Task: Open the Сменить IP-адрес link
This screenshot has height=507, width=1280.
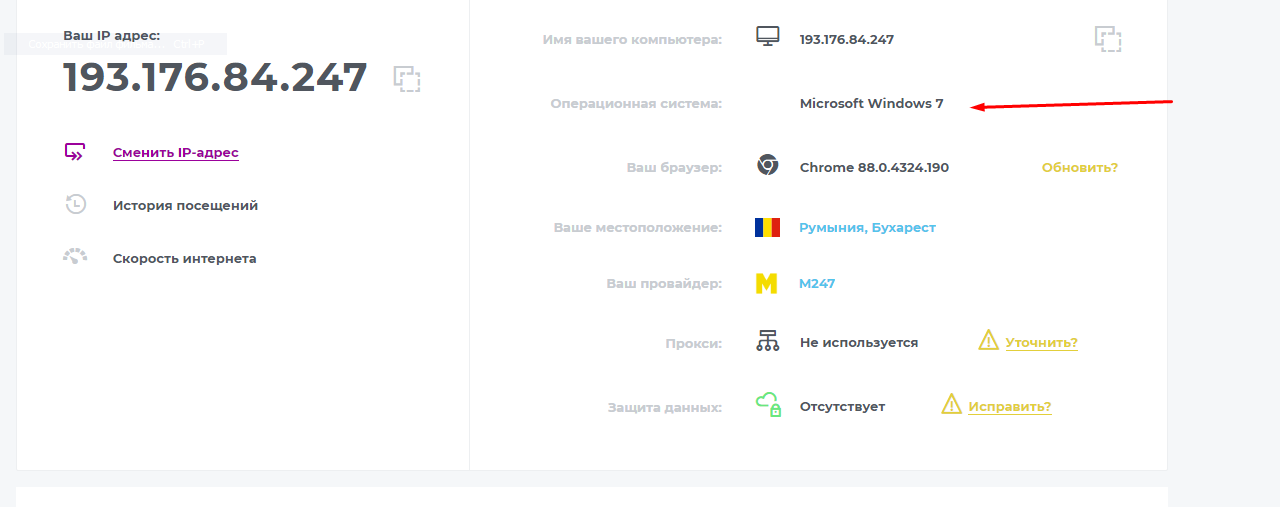Action: click(176, 152)
